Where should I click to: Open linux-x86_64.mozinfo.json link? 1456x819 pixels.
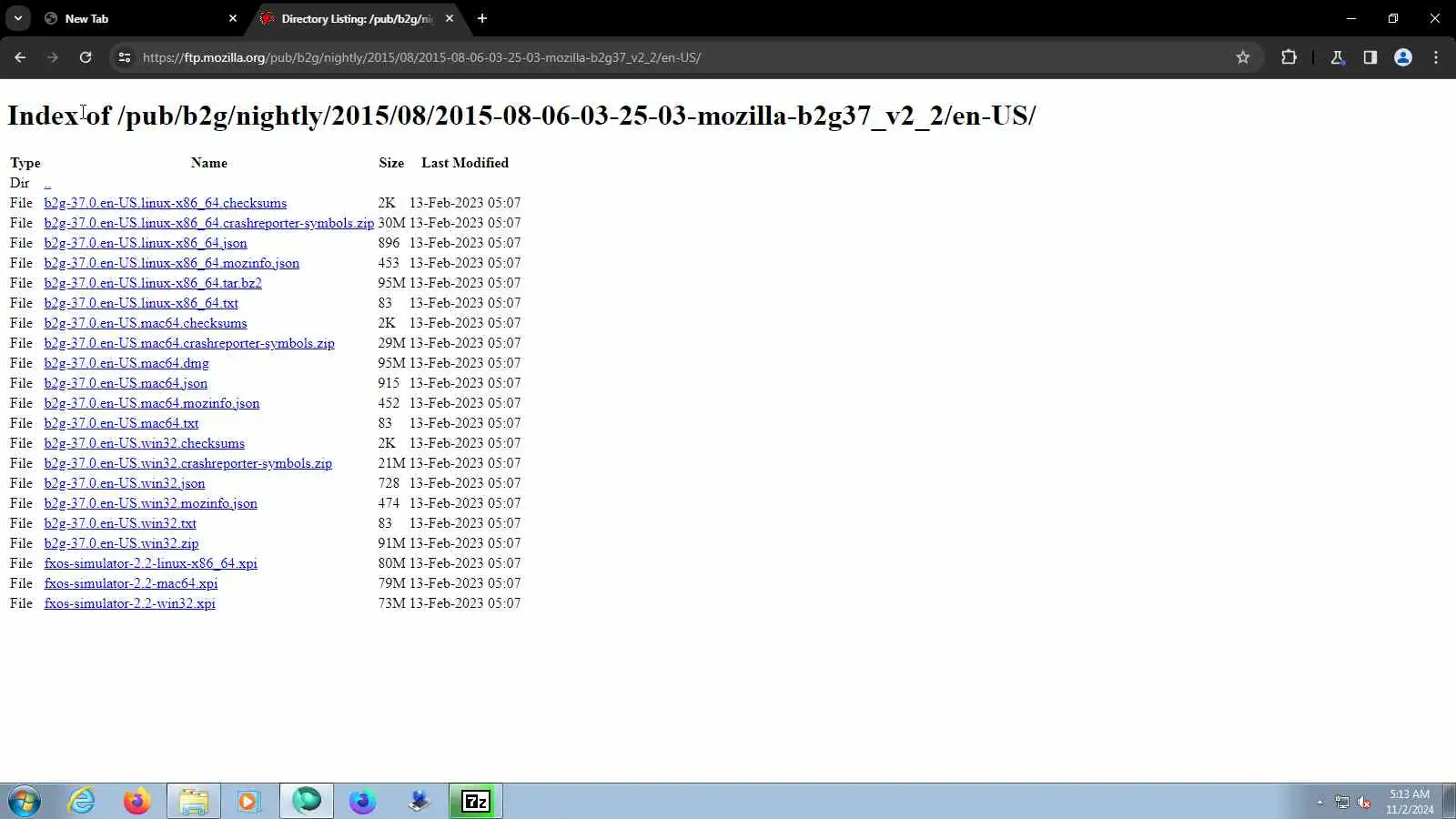171,263
